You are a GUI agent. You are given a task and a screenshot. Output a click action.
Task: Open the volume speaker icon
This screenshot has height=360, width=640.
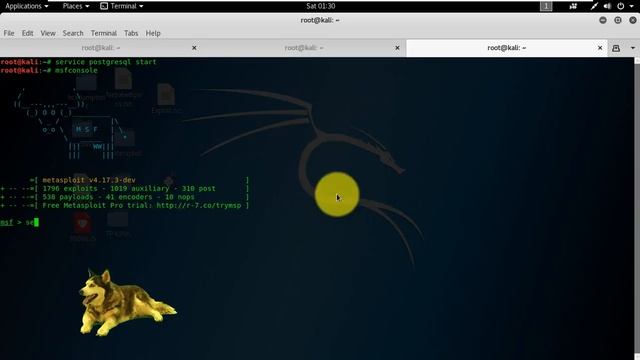click(x=607, y=6)
